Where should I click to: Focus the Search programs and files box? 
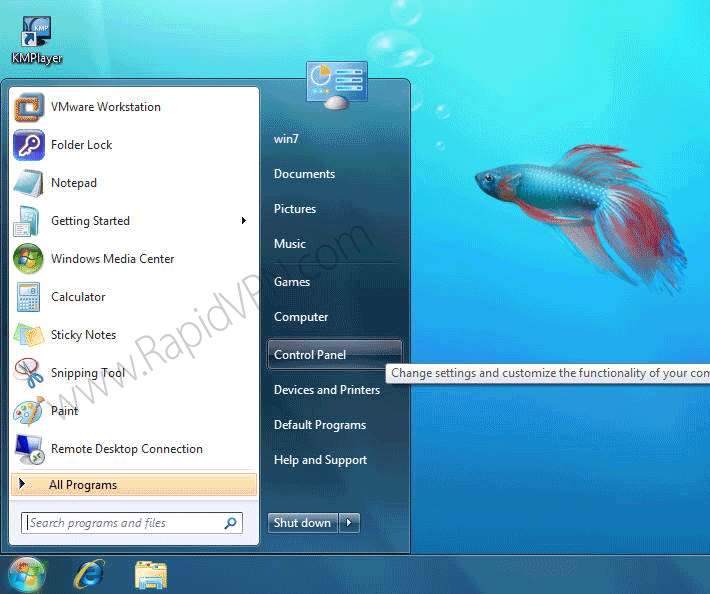click(132, 523)
